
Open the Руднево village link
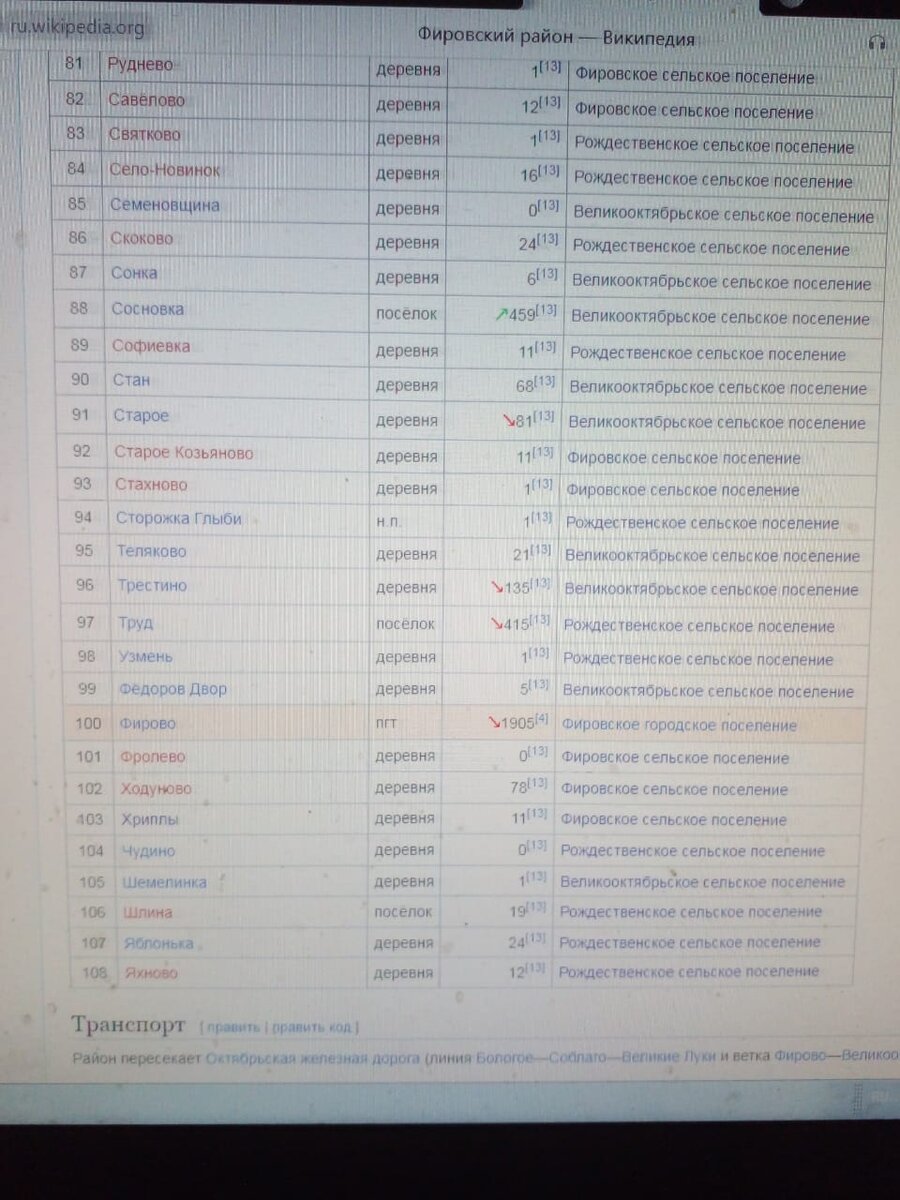click(140, 64)
